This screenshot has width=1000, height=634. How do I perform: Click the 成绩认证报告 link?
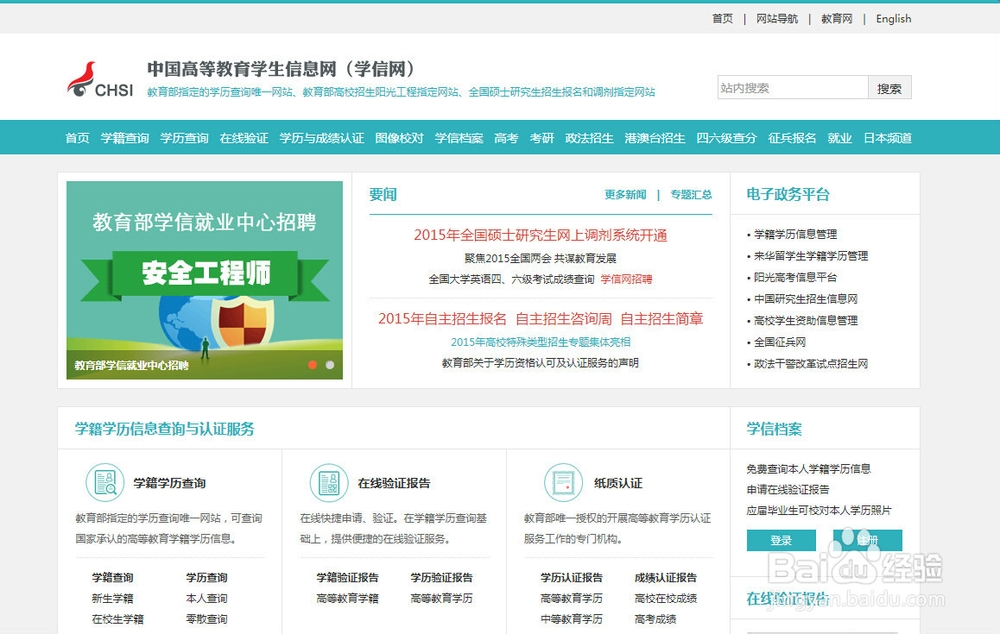pyautogui.click(x=666, y=578)
